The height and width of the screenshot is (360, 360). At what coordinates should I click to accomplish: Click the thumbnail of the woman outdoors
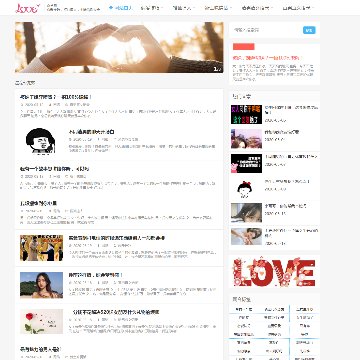pos(41,285)
